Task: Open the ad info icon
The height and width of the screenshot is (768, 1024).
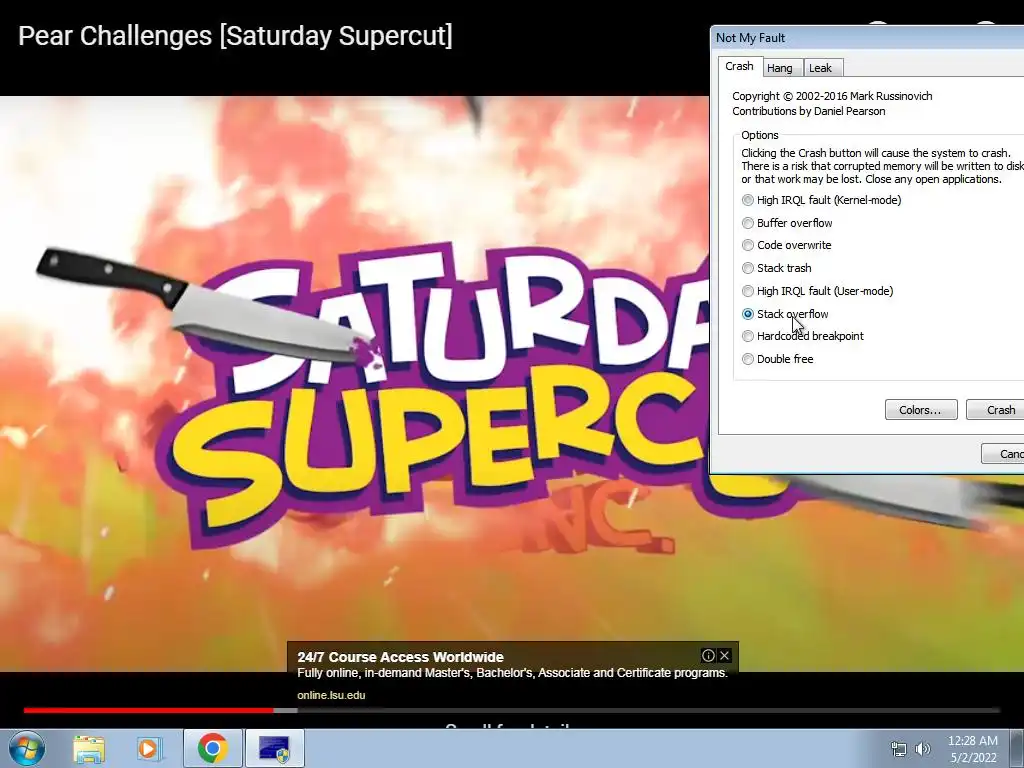Action: click(708, 655)
